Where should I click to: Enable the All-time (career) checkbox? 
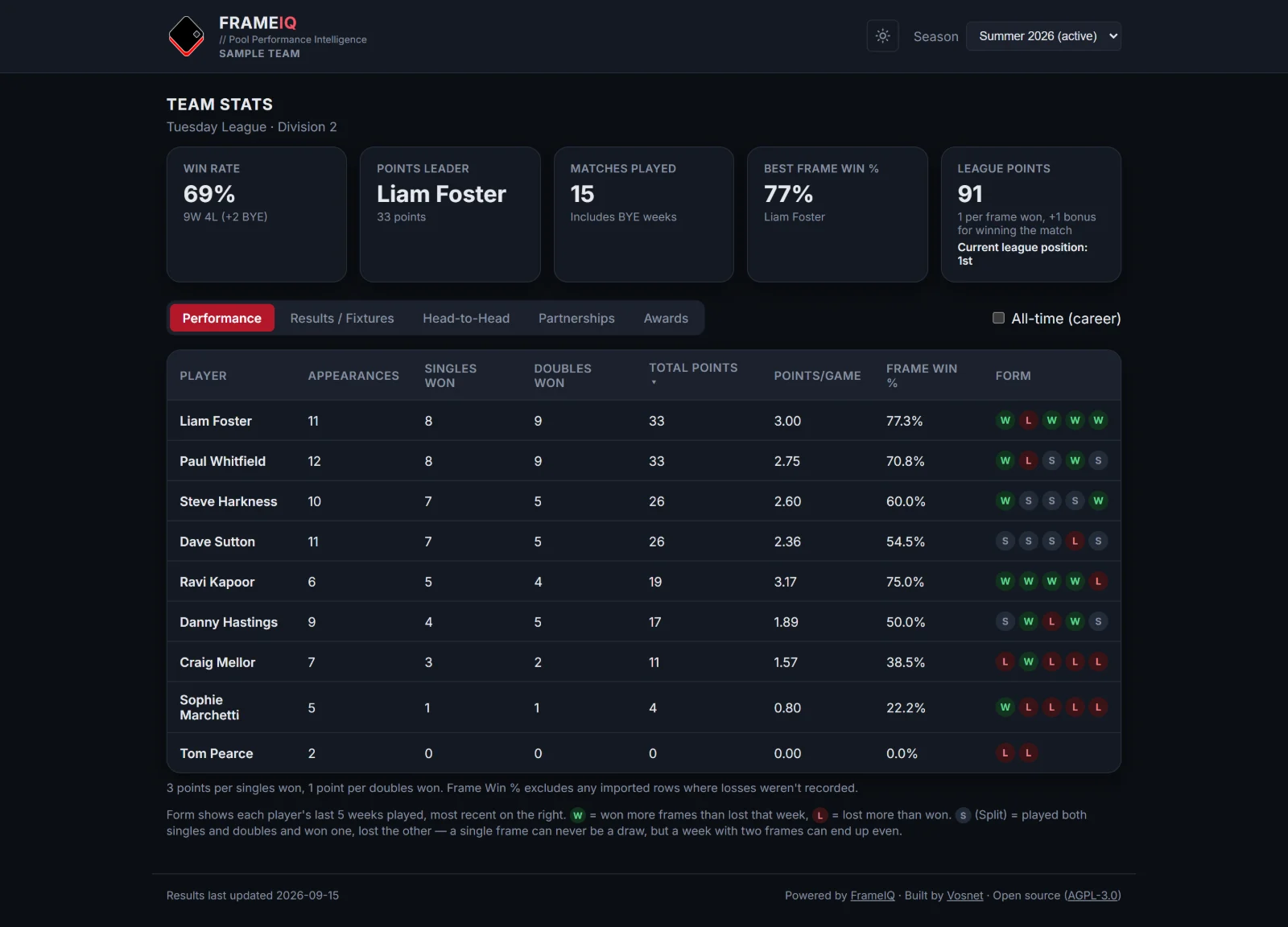[998, 318]
